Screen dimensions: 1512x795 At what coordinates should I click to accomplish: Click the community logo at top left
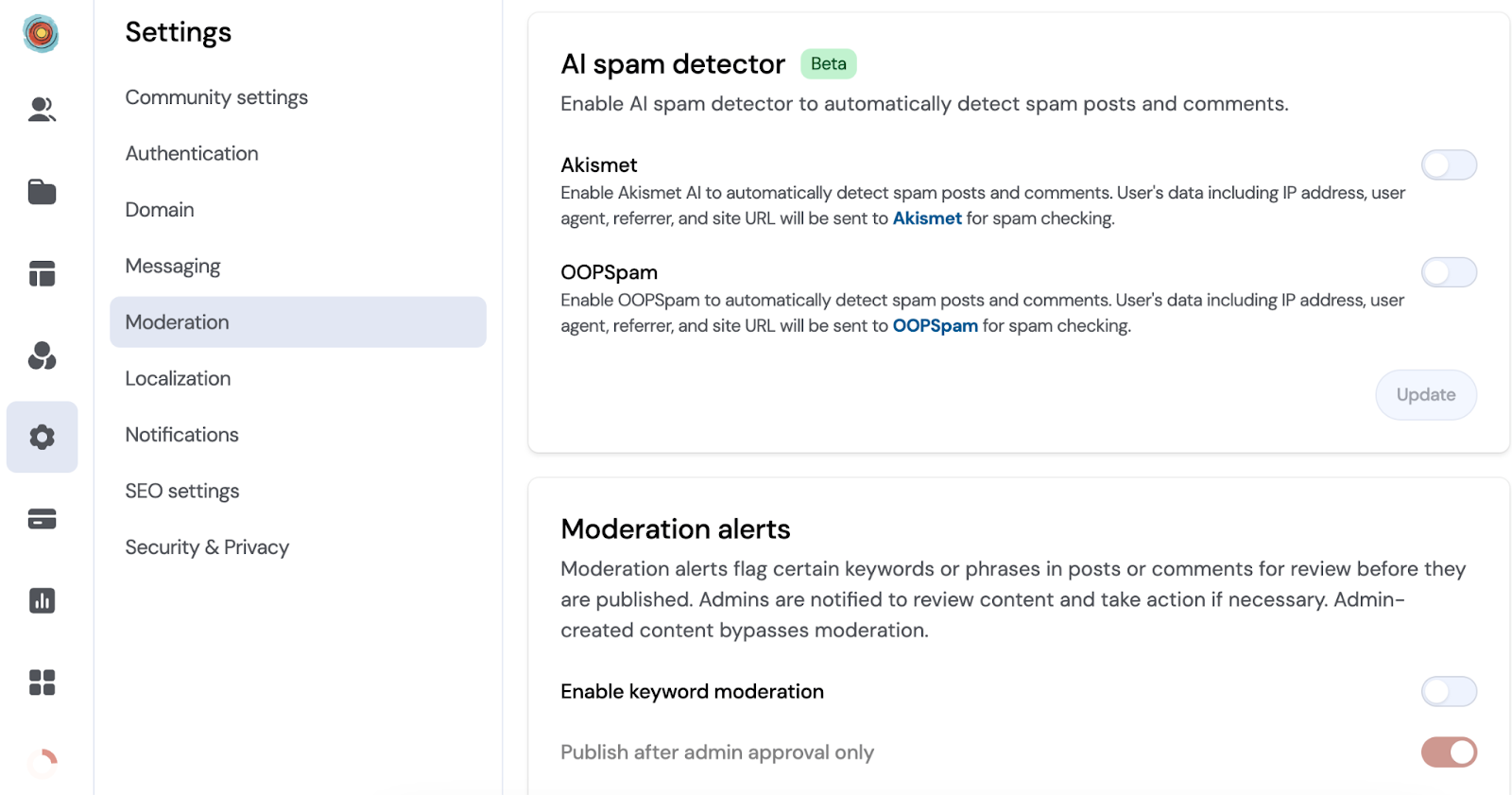tap(41, 34)
